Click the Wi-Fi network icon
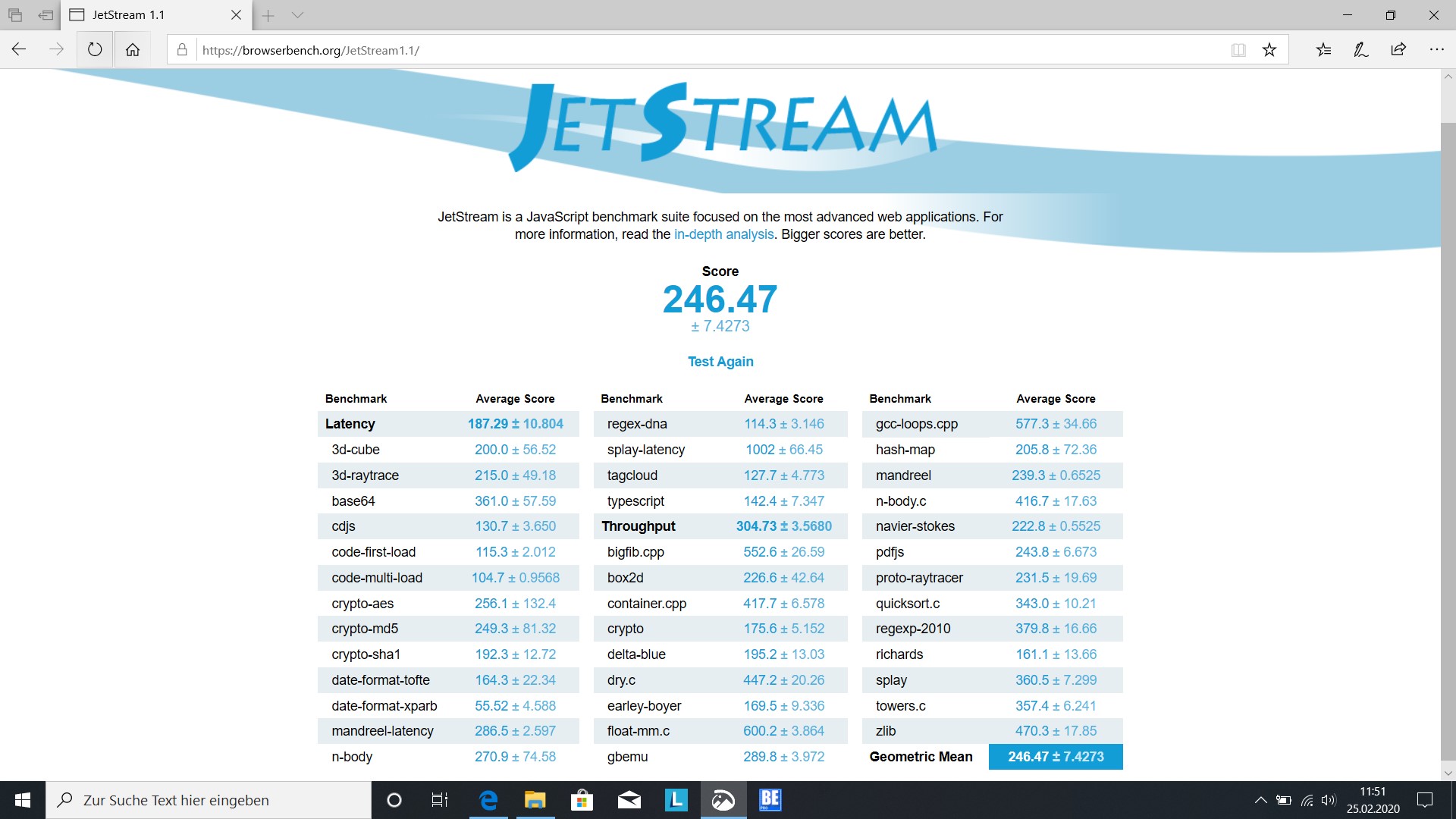Image resolution: width=1456 pixels, height=819 pixels. pos(1307,800)
